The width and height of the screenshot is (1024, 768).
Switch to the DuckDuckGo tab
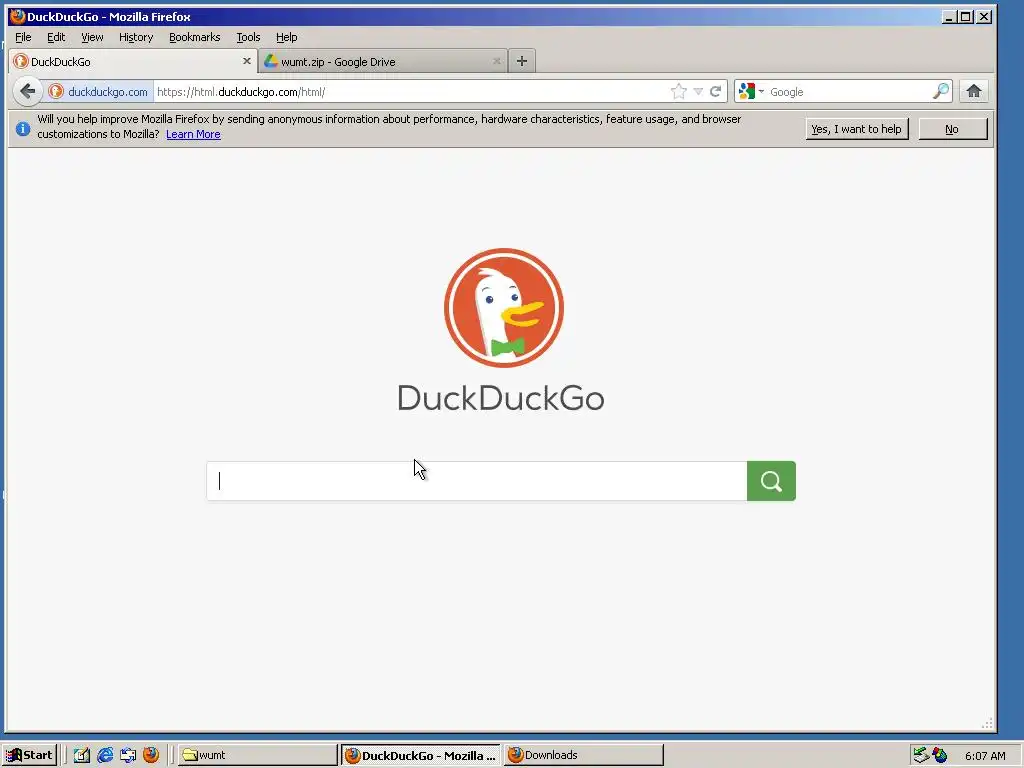coord(133,61)
